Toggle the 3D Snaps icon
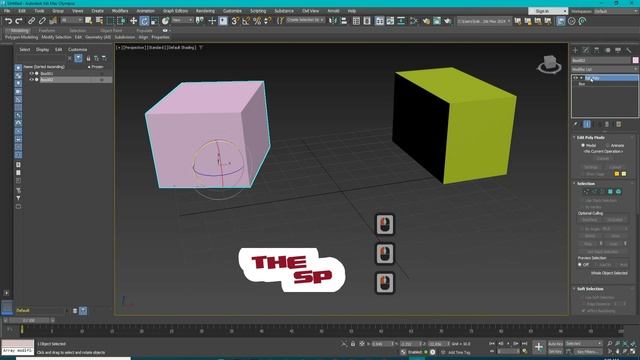Image resolution: width=640 pixels, height=360 pixels. click(235, 21)
